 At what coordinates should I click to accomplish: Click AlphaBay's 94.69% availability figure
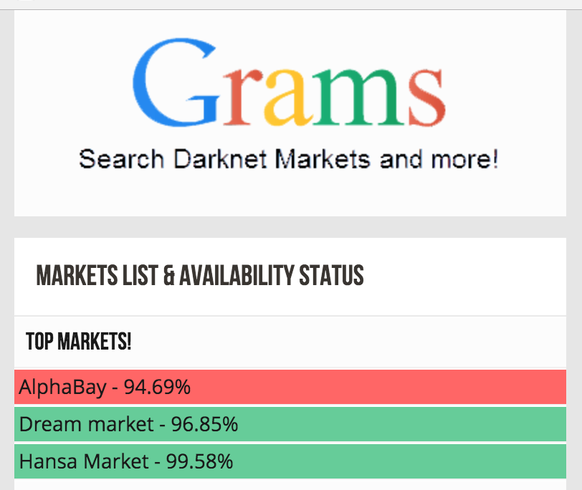[x=157, y=387]
